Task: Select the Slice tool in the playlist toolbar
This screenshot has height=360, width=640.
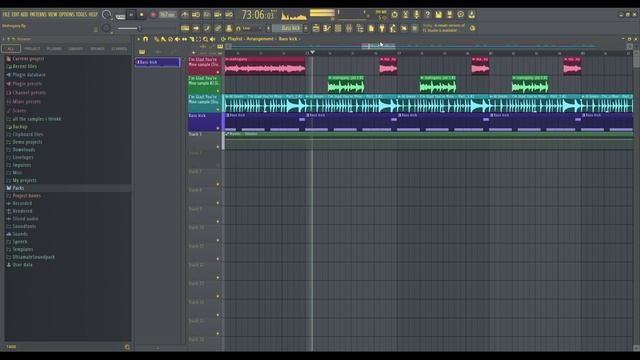Action: pyautogui.click(x=191, y=39)
